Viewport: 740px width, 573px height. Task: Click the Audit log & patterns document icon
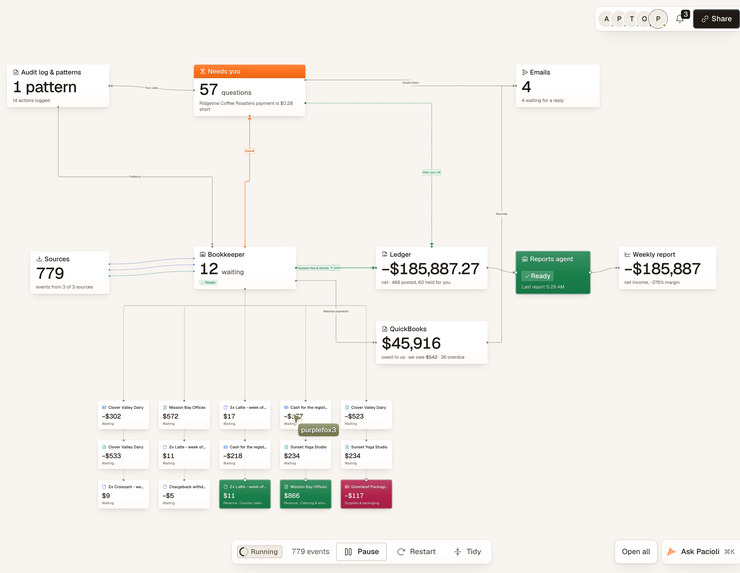(x=16, y=72)
